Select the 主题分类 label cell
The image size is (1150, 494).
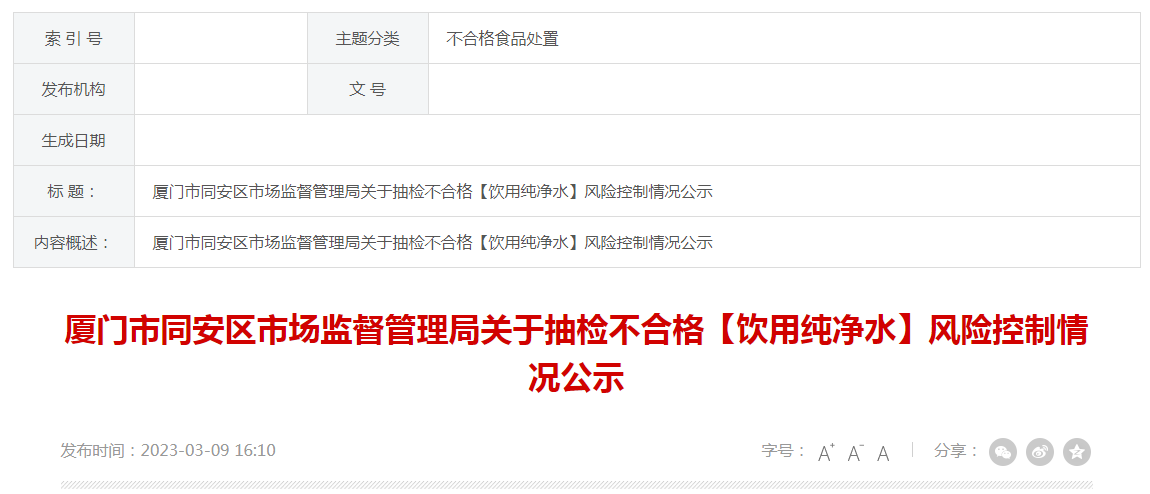point(367,39)
